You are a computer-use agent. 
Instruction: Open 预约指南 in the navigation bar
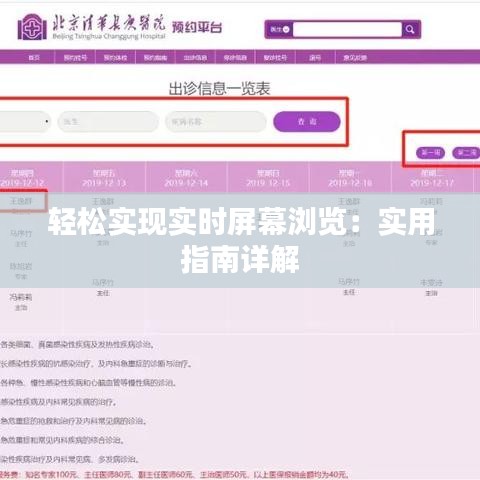click(155, 58)
